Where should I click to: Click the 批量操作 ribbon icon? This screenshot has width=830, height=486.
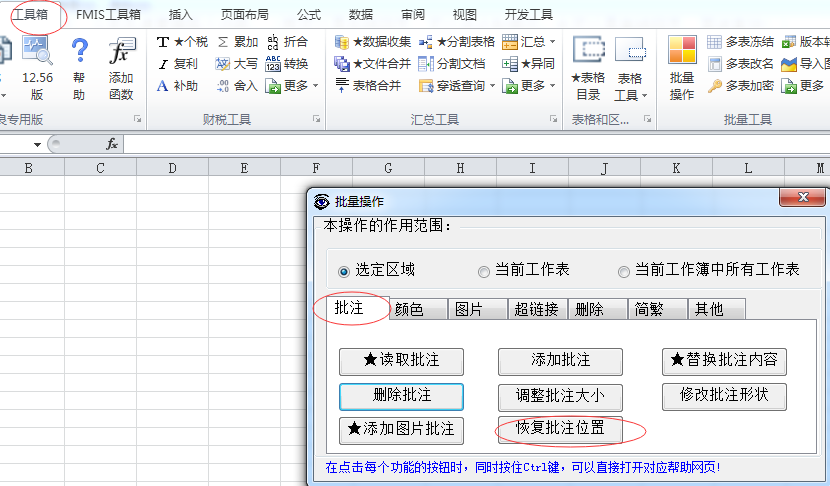point(682,52)
